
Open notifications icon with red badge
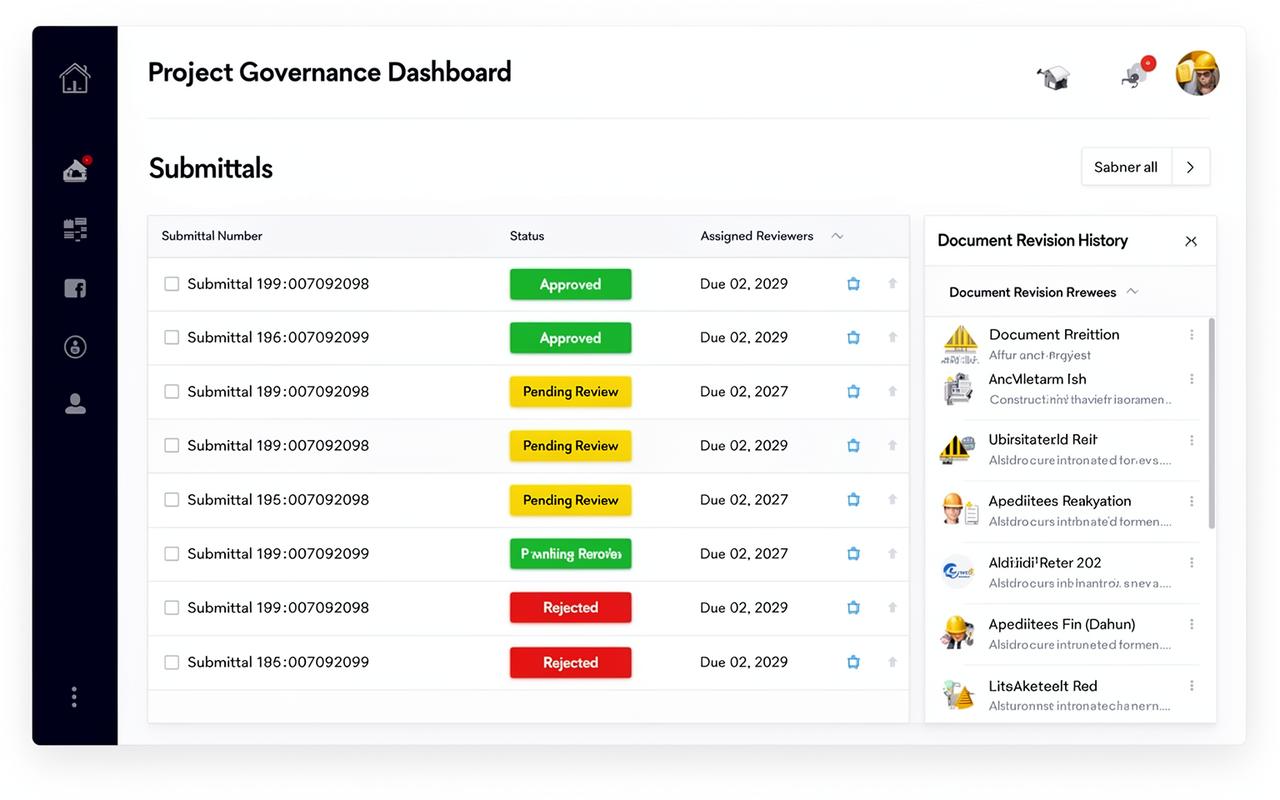click(1137, 73)
